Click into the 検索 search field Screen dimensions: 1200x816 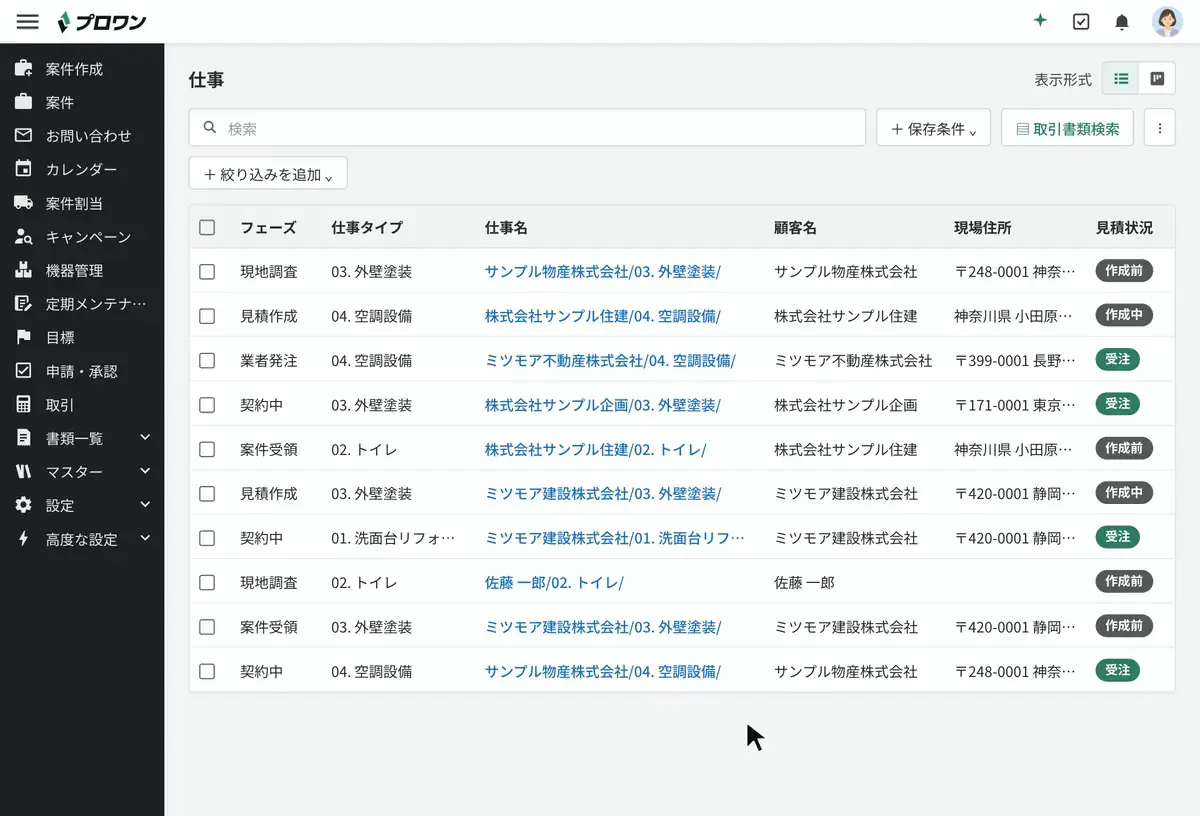point(527,128)
